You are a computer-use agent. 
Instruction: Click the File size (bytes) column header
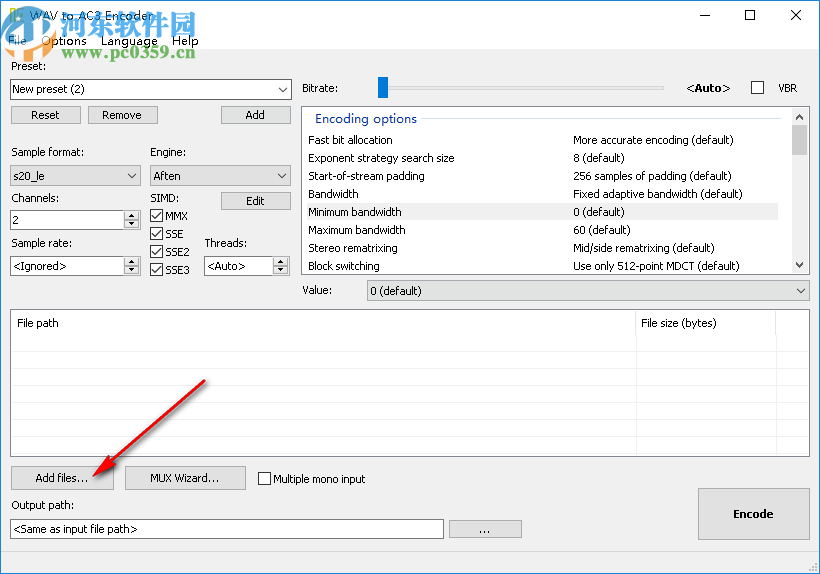[x=706, y=323]
